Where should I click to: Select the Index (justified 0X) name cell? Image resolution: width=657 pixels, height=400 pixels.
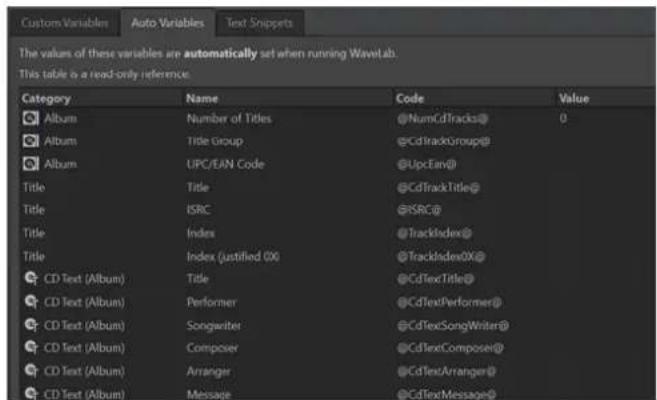click(x=233, y=256)
